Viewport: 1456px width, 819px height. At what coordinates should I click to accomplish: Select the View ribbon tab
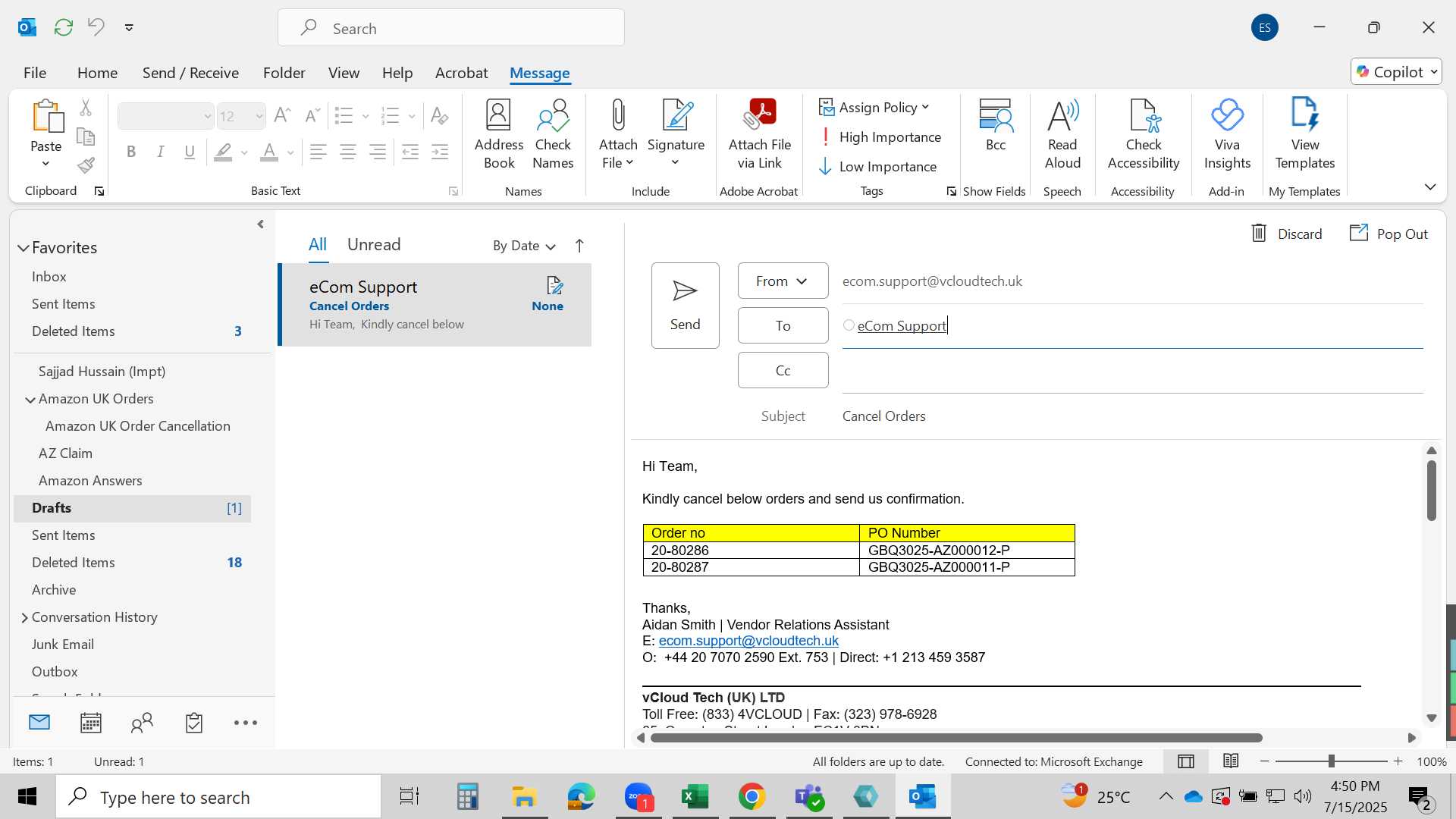click(344, 73)
